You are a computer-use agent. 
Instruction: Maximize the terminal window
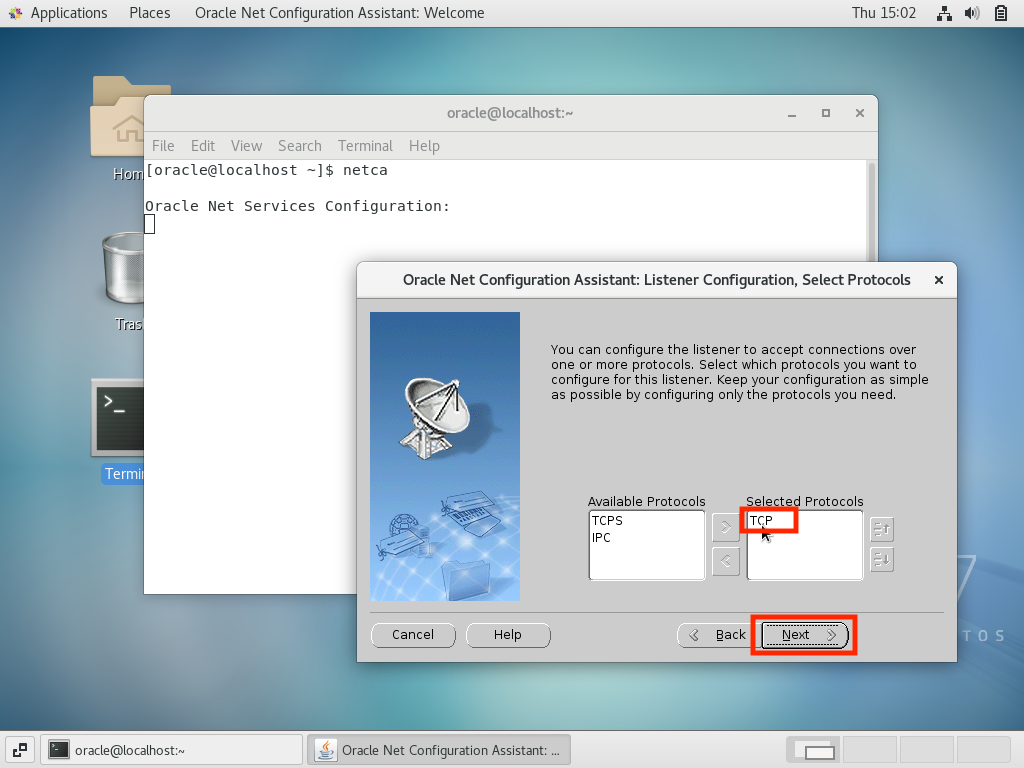click(826, 114)
